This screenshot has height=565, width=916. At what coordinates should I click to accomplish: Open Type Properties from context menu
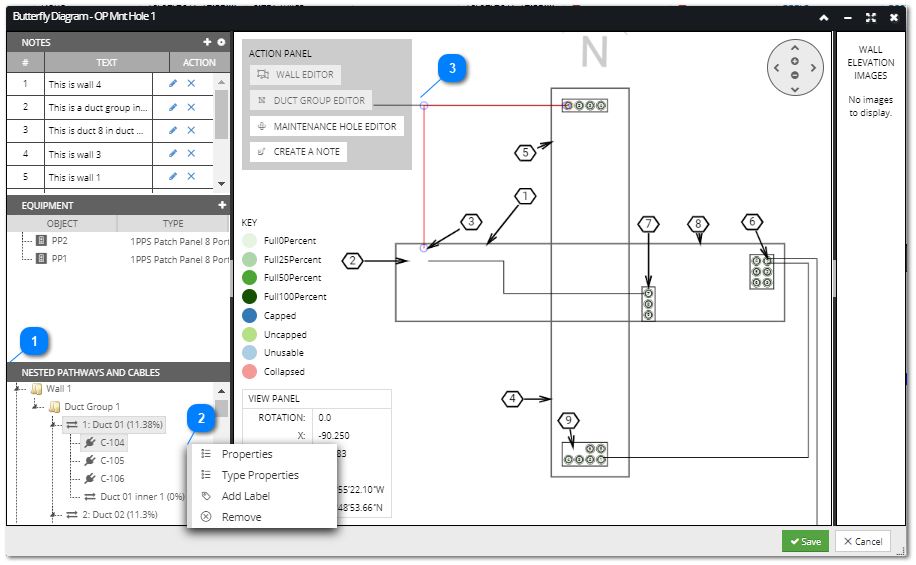260,475
